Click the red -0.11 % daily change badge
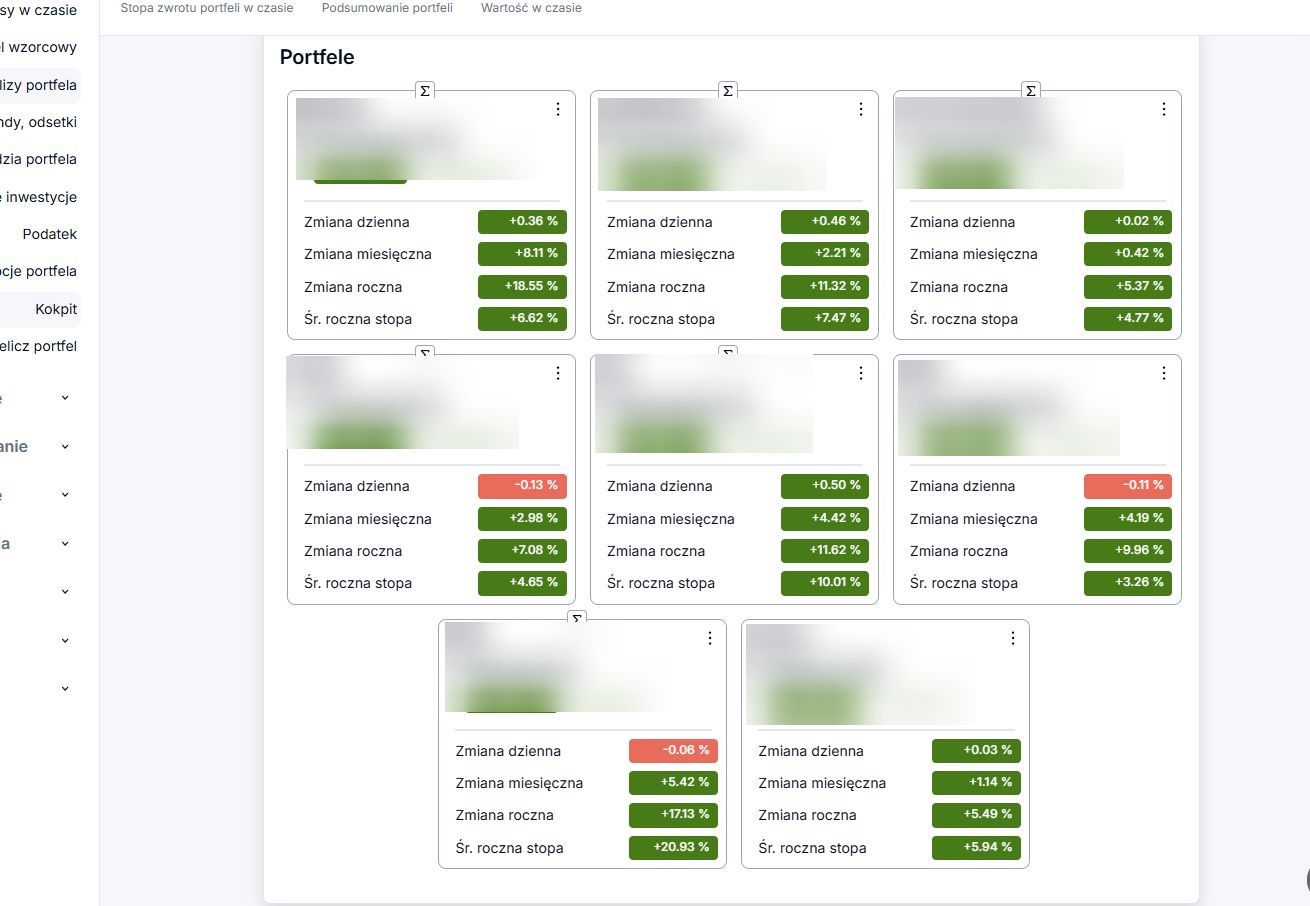1310x906 pixels. click(1127, 486)
